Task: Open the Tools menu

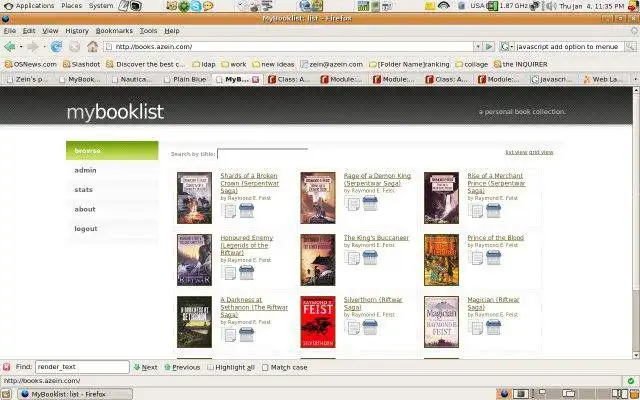Action: 148,31
